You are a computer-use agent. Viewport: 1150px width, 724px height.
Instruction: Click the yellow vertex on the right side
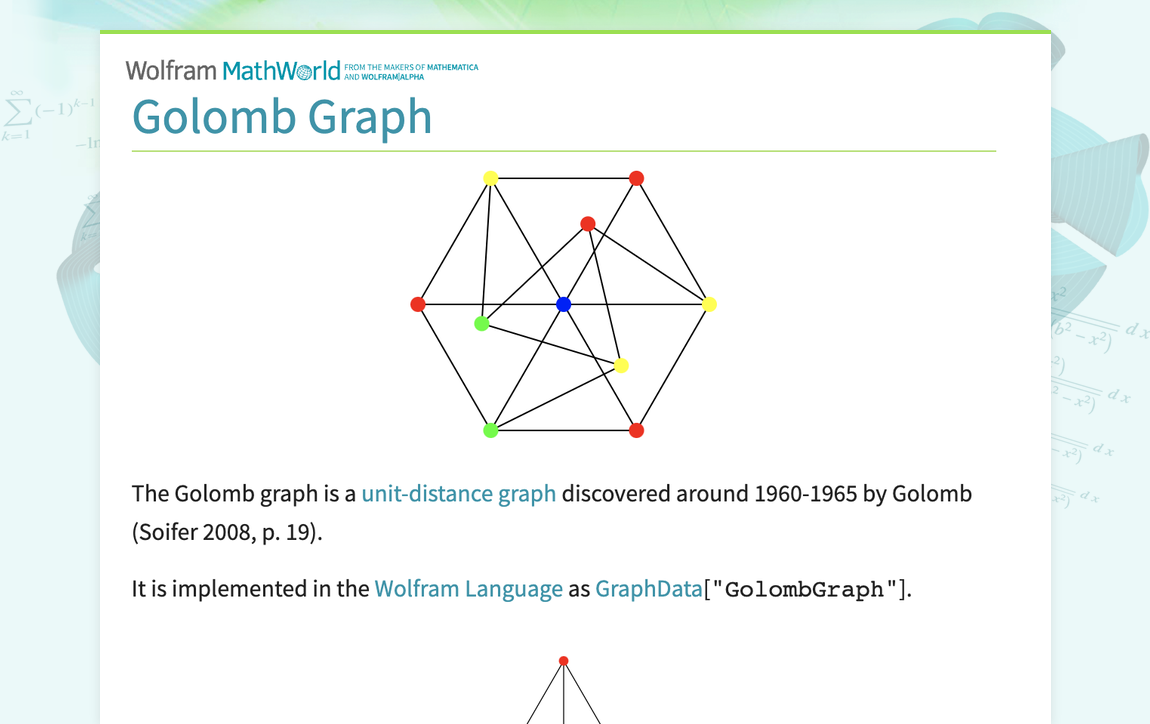[710, 304]
